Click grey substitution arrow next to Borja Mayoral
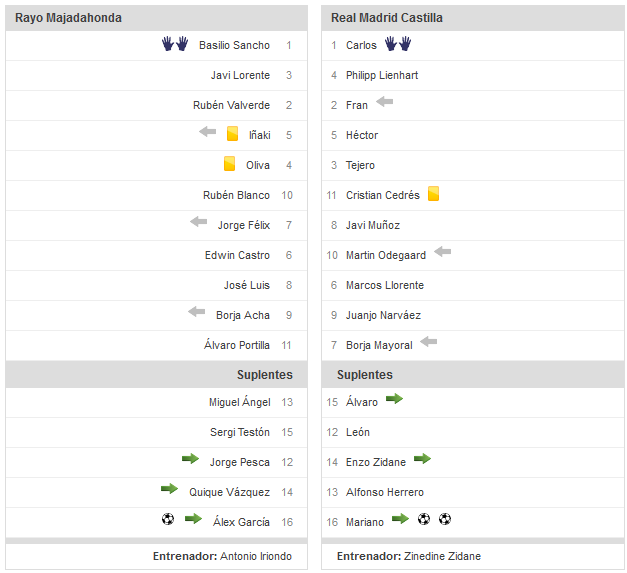 point(429,343)
